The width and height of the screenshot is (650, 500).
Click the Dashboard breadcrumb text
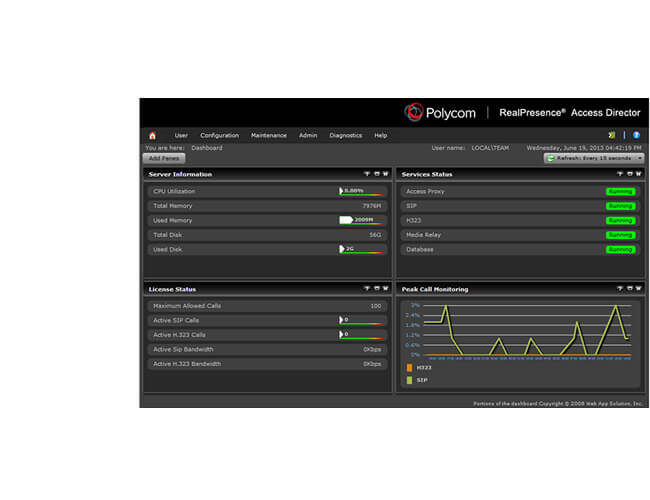tap(207, 148)
